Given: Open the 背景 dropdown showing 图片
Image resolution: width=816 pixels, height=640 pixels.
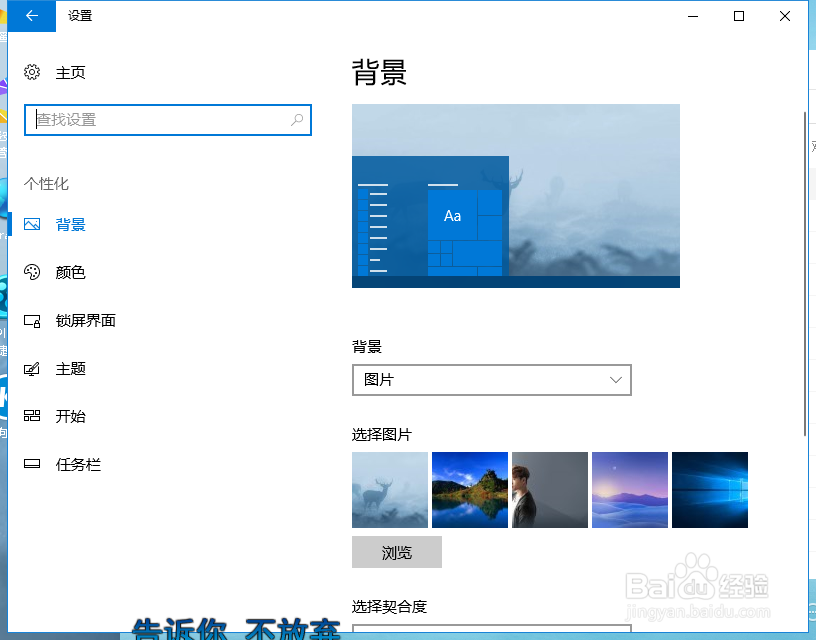Looking at the screenshot, I should pyautogui.click(x=491, y=380).
